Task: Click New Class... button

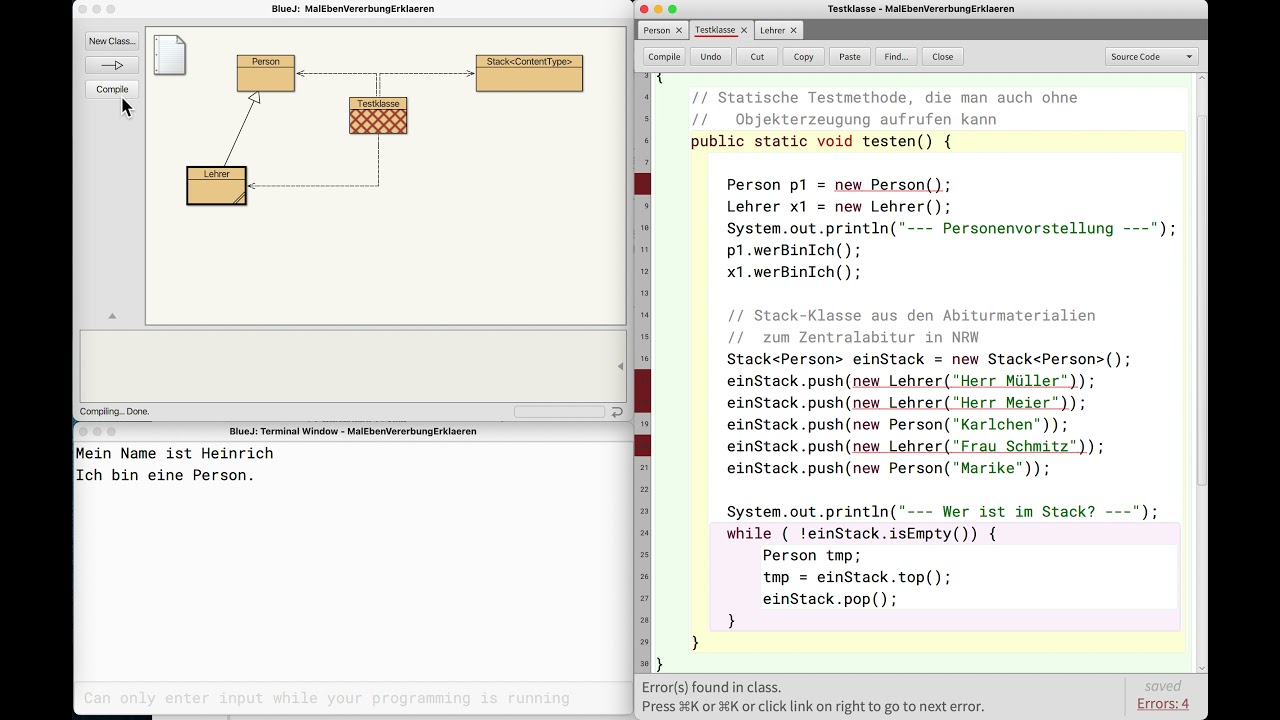Action: point(112,41)
